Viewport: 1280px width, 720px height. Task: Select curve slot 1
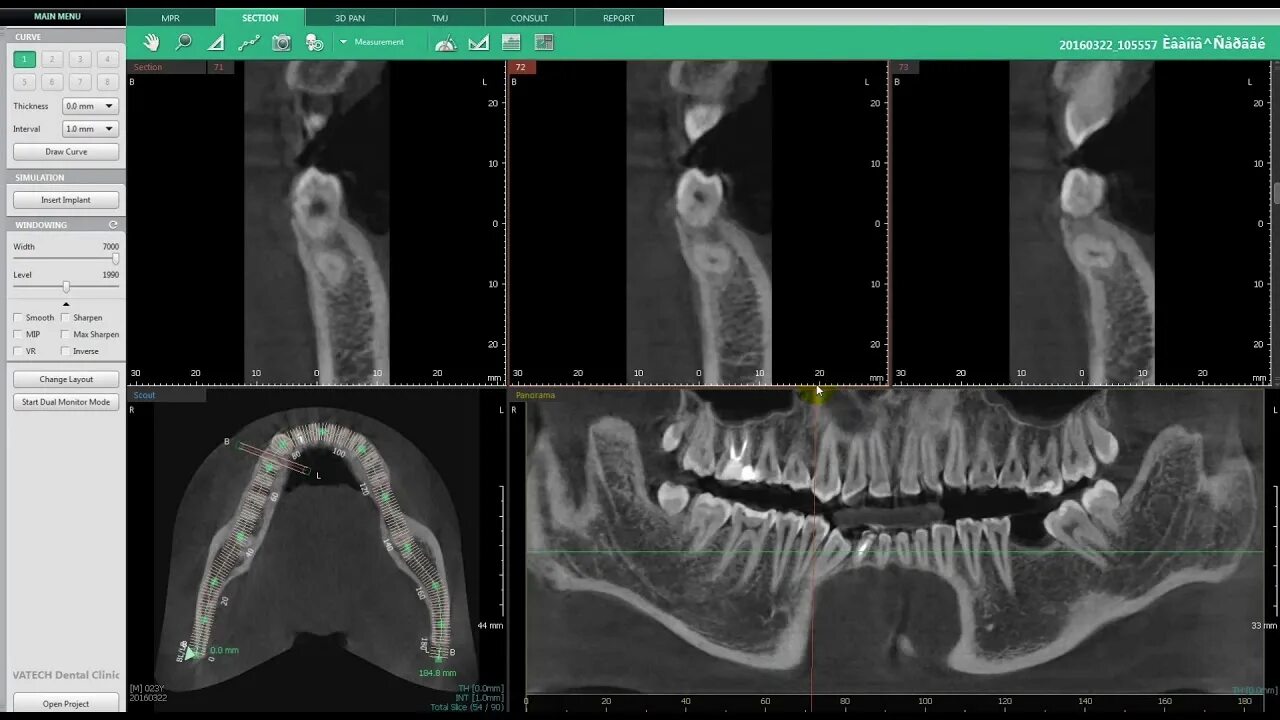click(x=25, y=60)
